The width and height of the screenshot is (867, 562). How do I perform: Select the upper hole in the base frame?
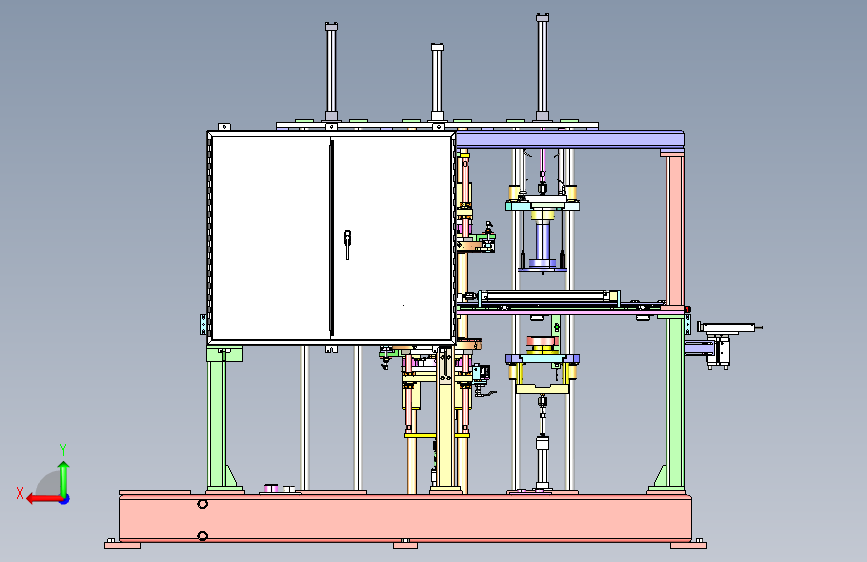pyautogui.click(x=202, y=504)
